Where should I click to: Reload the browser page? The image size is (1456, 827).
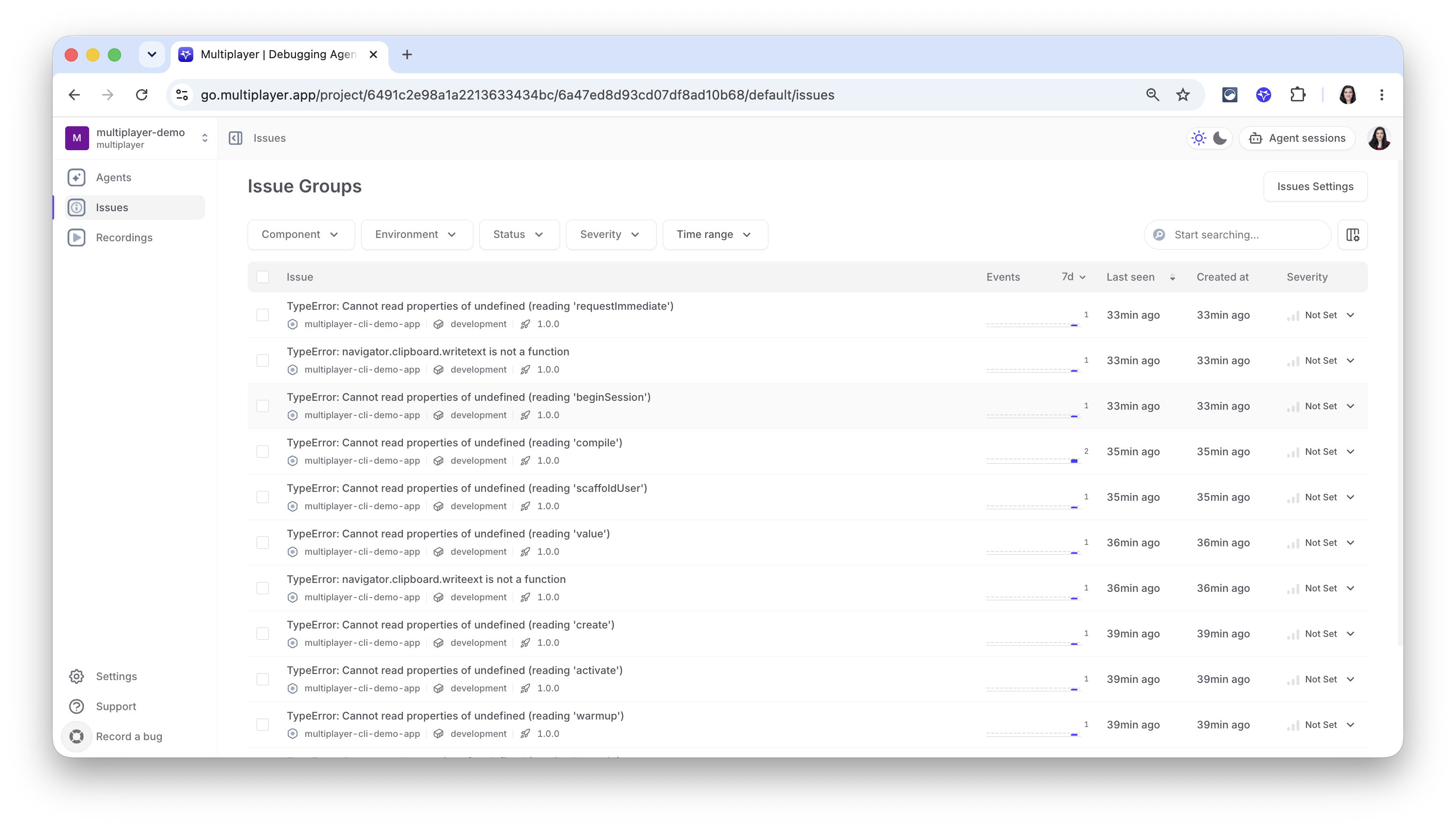click(141, 95)
